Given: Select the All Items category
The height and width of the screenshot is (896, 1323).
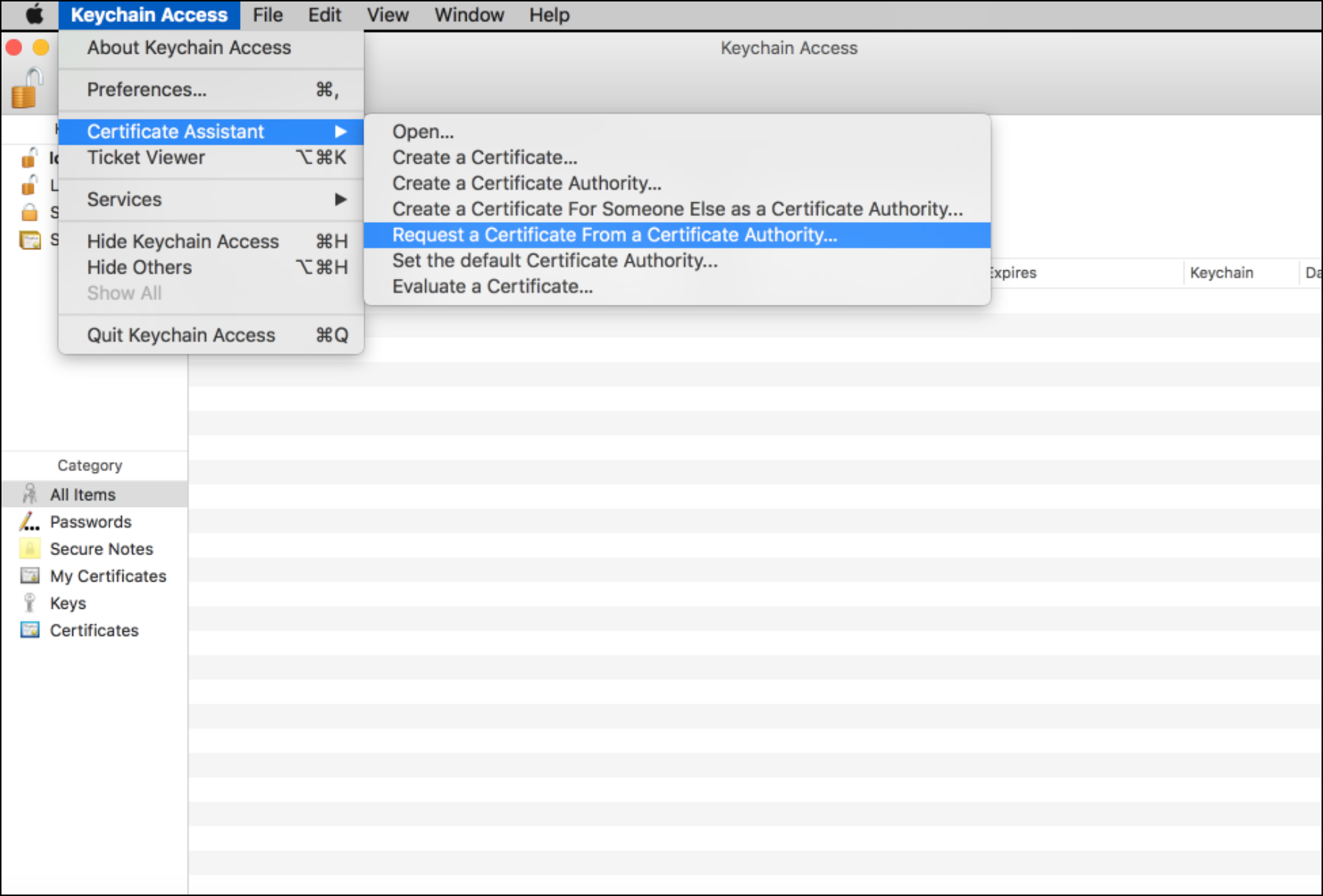Looking at the screenshot, I should pyautogui.click(x=94, y=494).
